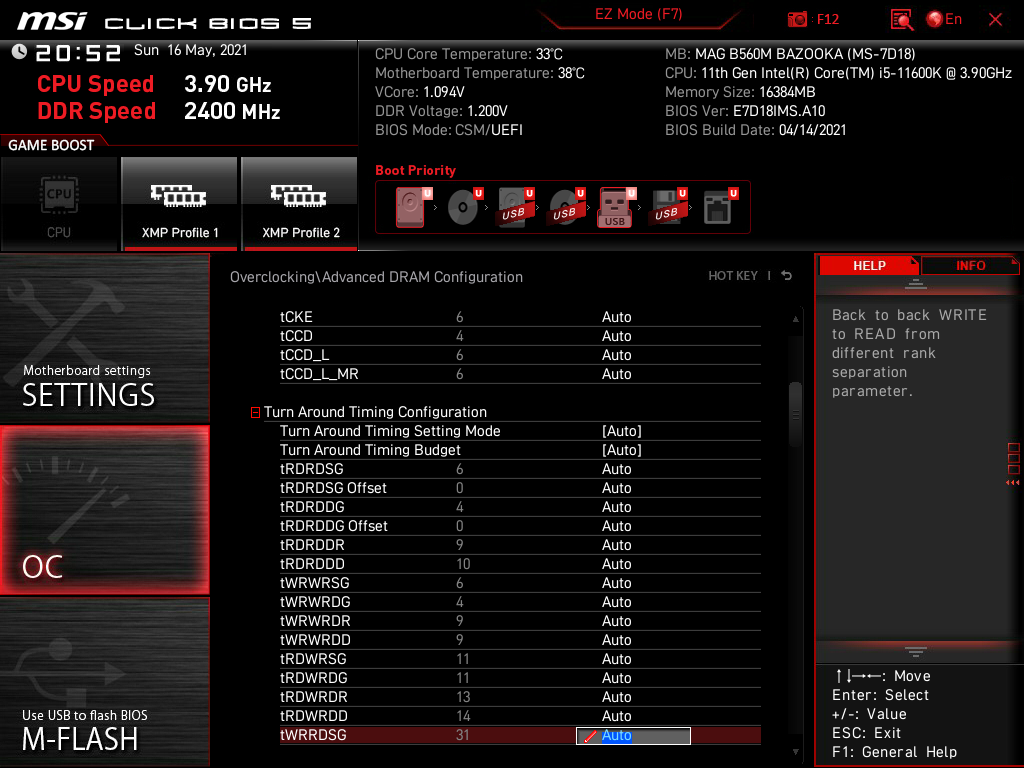The width and height of the screenshot is (1024, 768).
Task: Select the USB optical drive boot device icon
Action: click(x=566, y=207)
